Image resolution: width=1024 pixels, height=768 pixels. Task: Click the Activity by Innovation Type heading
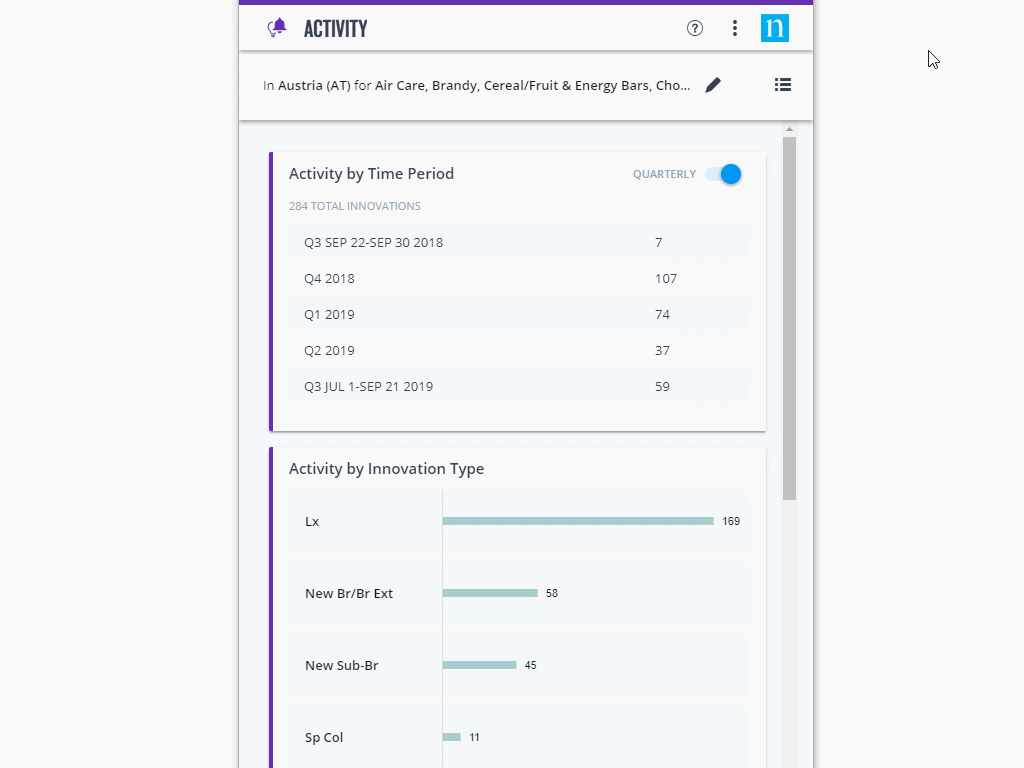(x=386, y=469)
